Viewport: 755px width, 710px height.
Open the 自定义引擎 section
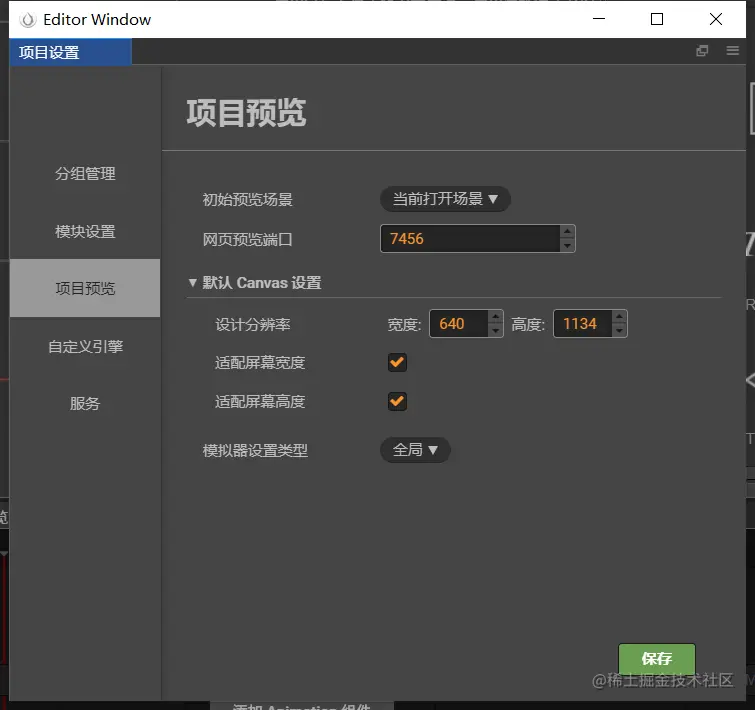[x=85, y=346]
